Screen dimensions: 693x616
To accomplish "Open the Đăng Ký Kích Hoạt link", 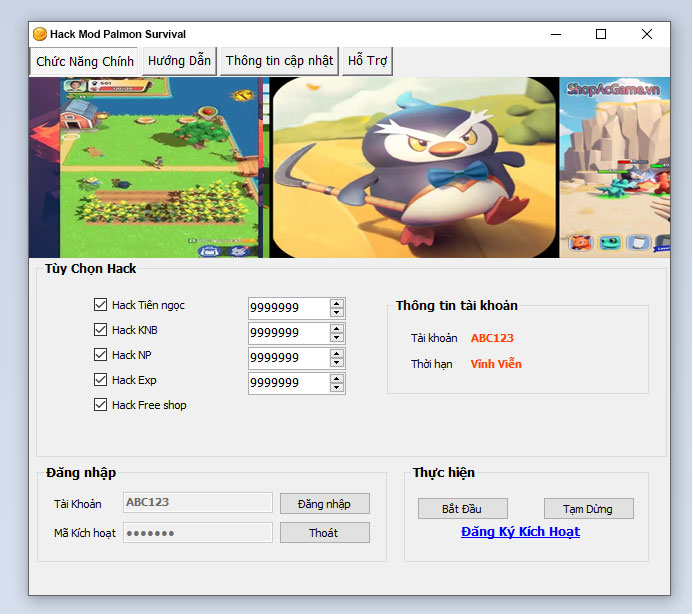I will coord(520,532).
